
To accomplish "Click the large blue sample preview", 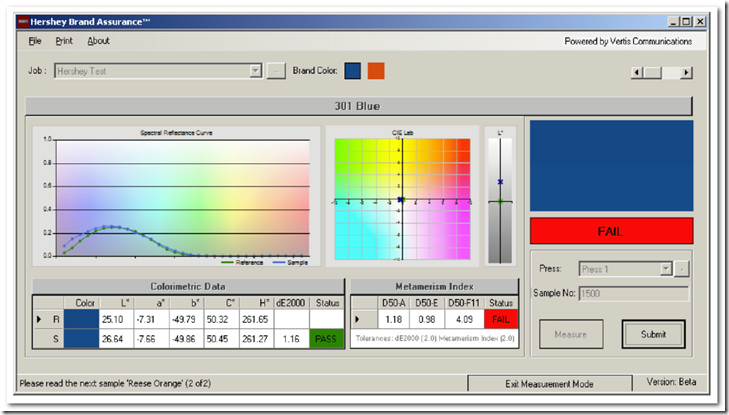I will point(611,166).
